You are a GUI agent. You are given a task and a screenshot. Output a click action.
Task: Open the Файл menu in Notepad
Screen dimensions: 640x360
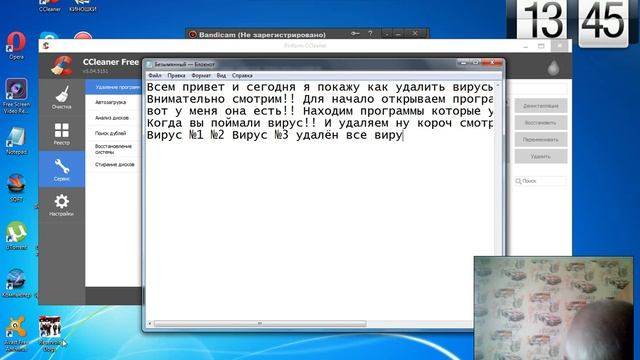point(155,76)
